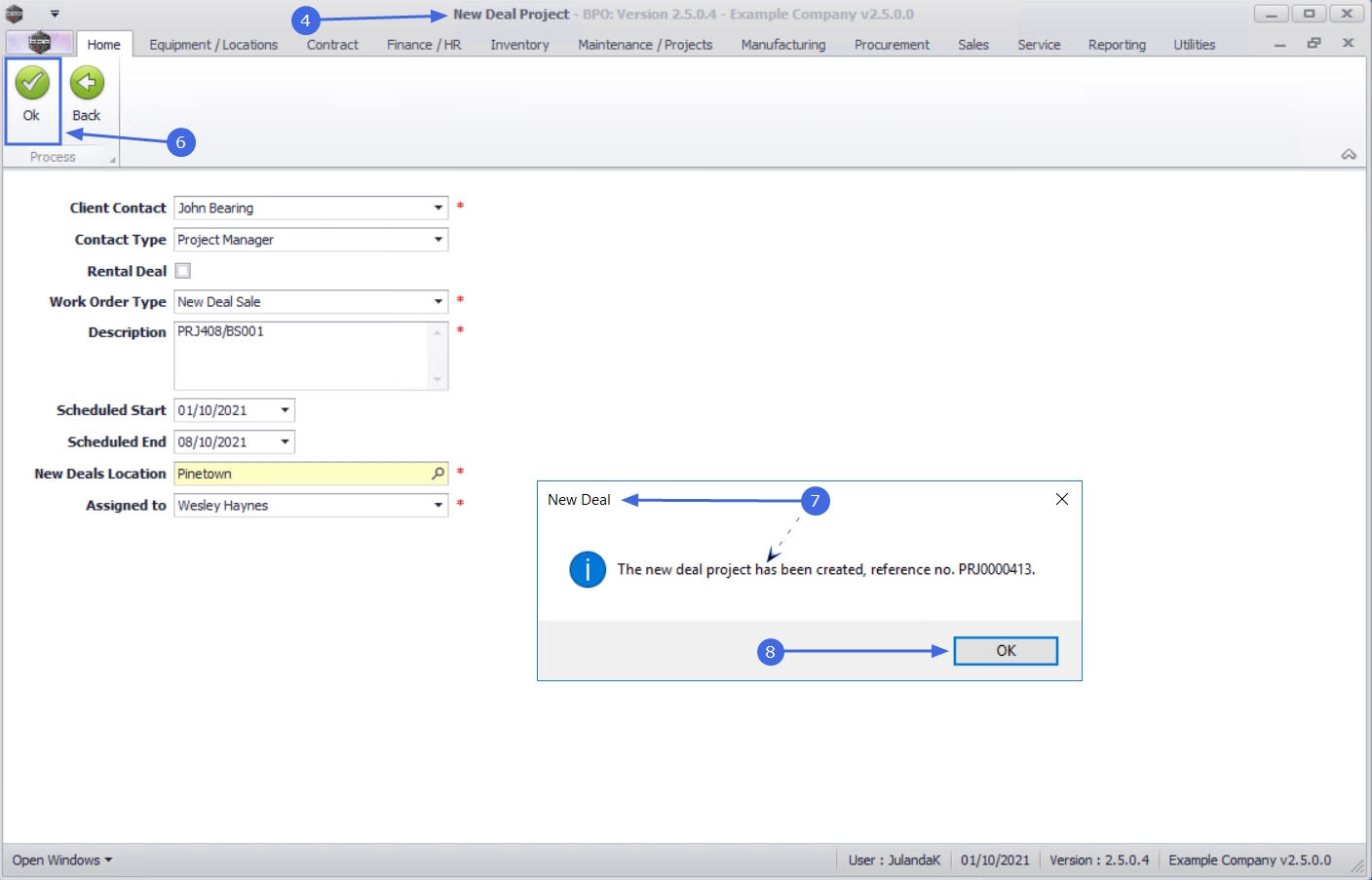
Task: Expand the Work Order Type dropdown
Action: click(x=438, y=302)
